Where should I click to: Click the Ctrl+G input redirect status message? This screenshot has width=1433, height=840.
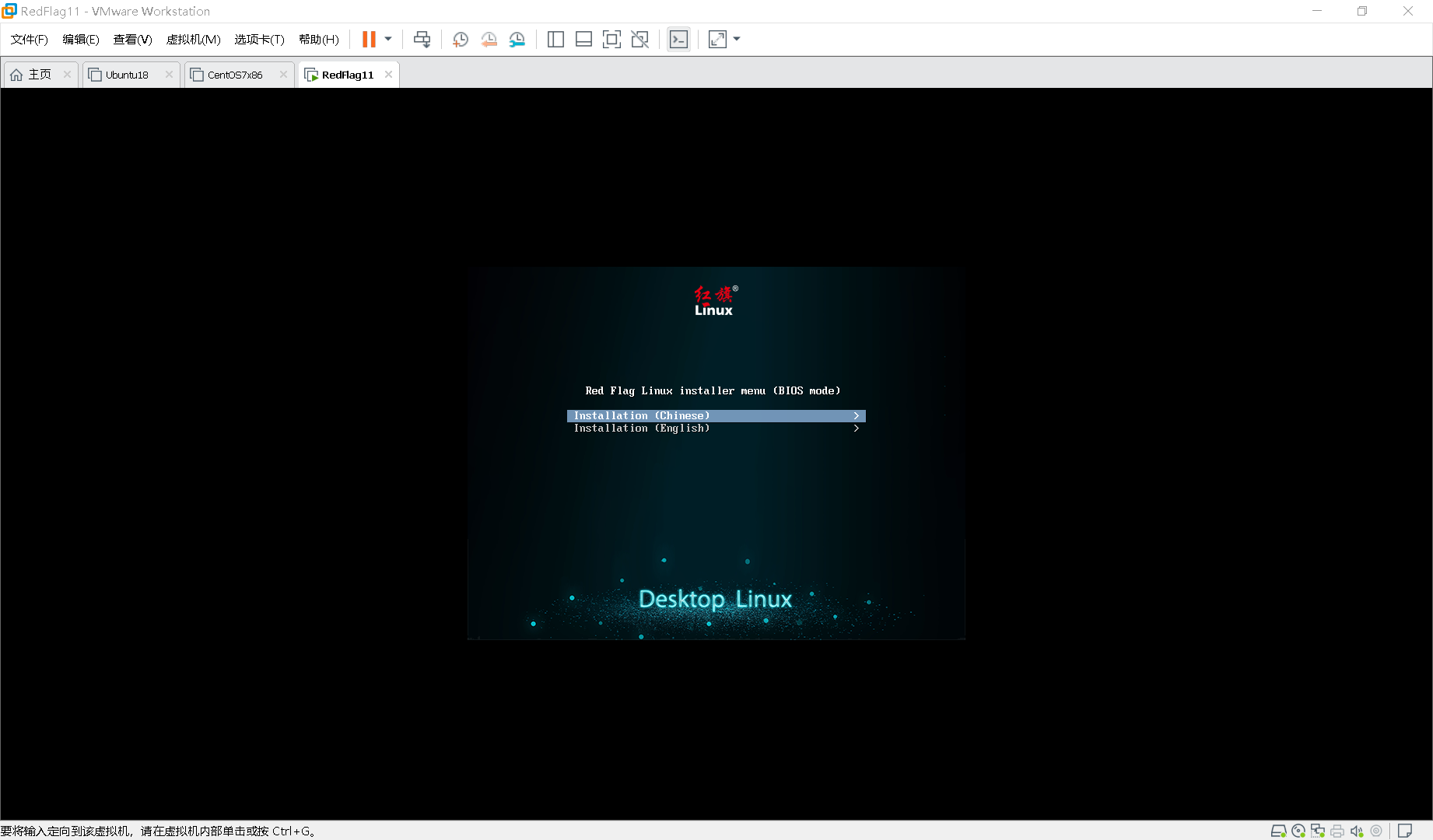tap(159, 831)
